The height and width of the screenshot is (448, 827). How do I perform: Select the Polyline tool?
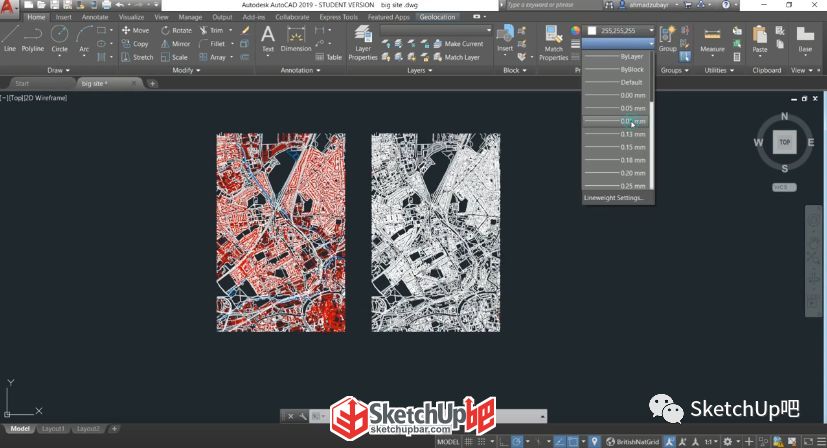click(x=33, y=38)
